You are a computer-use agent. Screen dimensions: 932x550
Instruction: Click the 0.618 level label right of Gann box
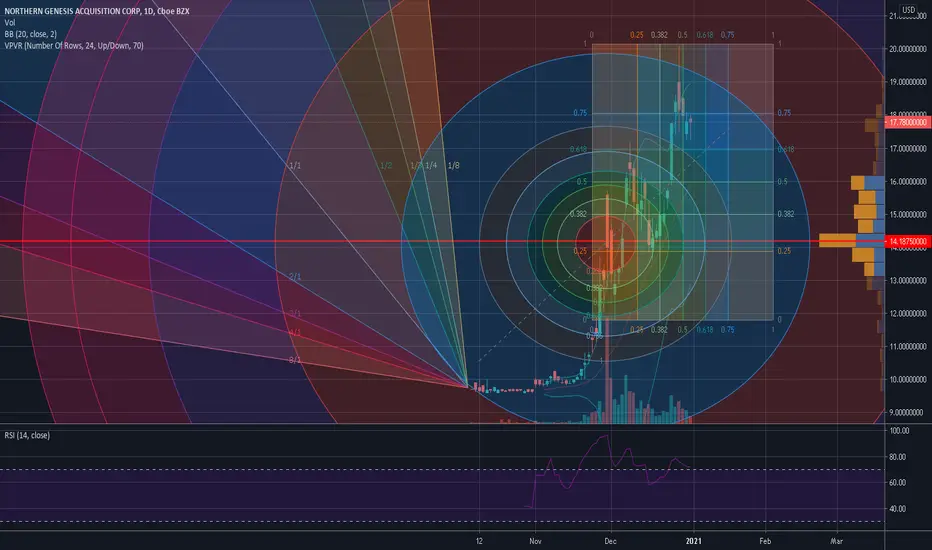coord(786,149)
